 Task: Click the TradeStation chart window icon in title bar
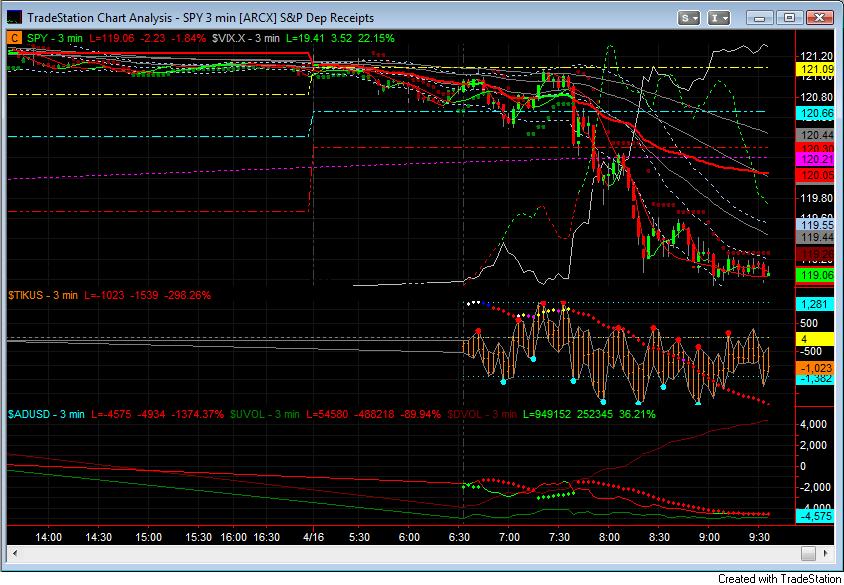point(15,17)
